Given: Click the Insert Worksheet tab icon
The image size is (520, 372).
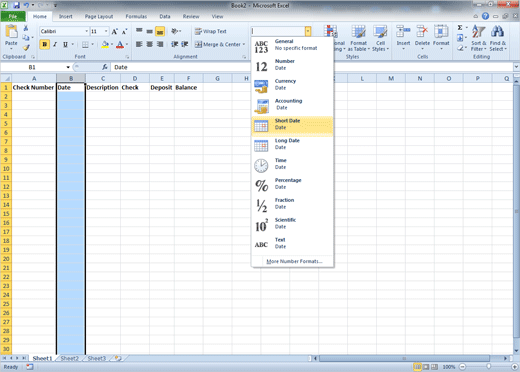Looking at the screenshot, I should (x=118, y=358).
